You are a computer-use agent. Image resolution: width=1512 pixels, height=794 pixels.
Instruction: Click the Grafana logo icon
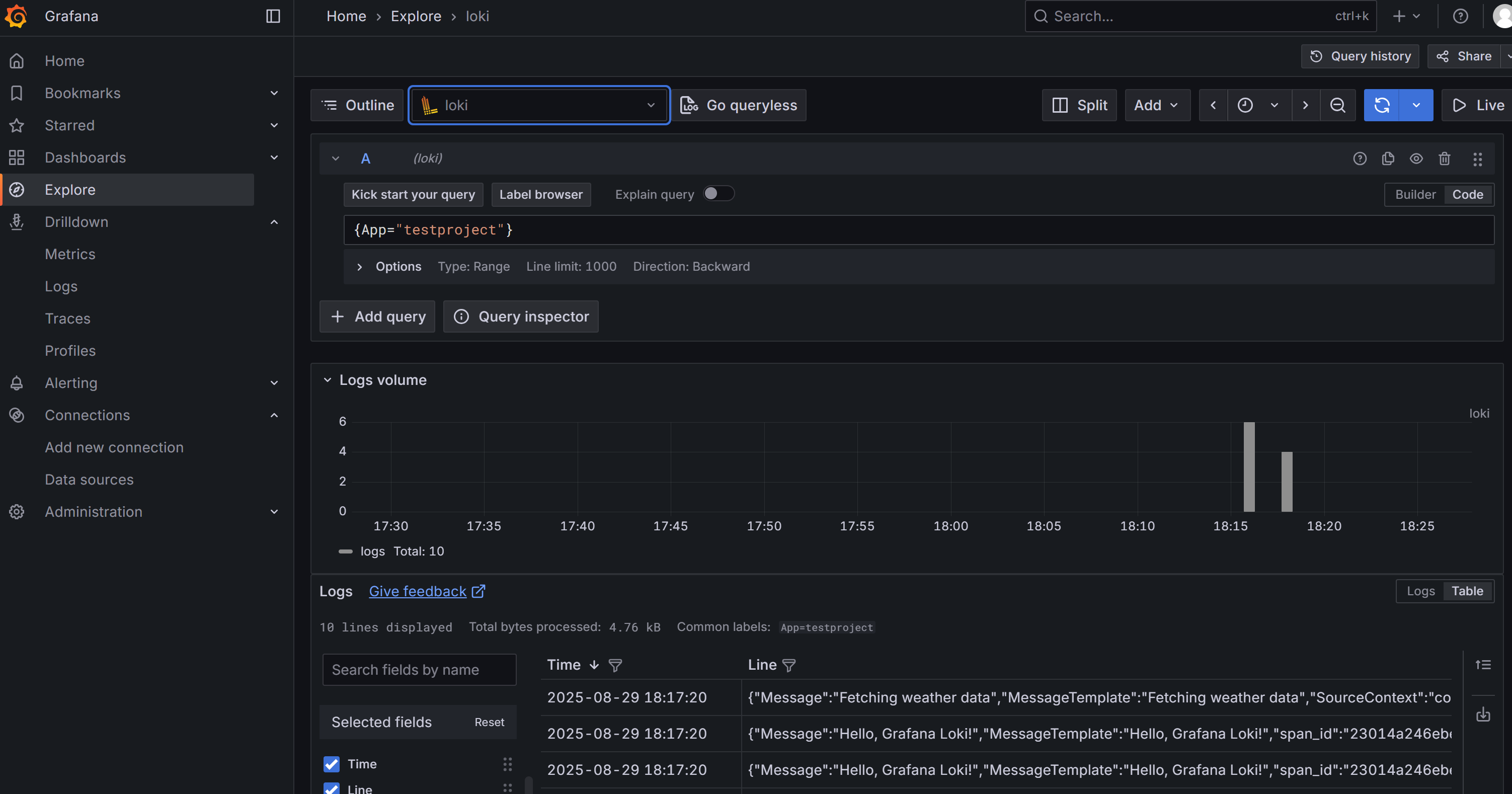point(17,16)
